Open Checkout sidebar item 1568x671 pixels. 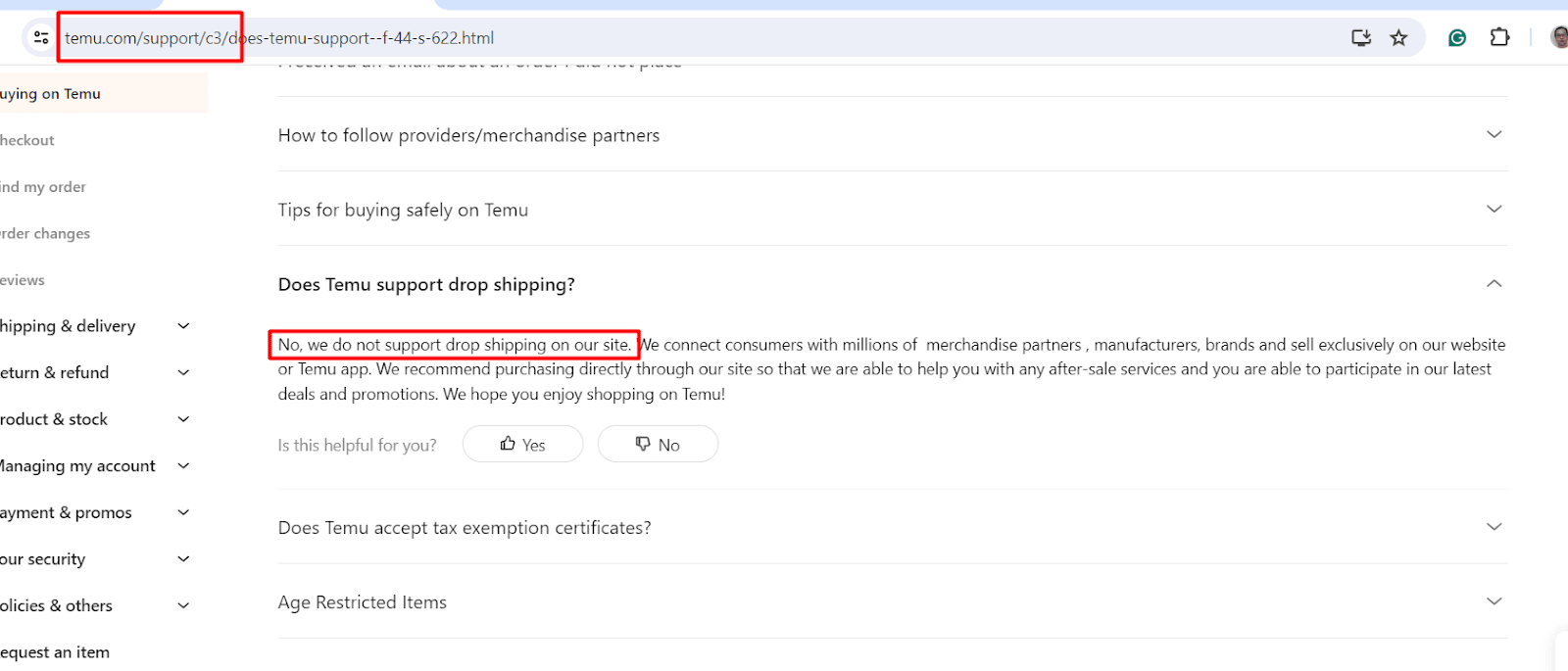pyautogui.click(x=27, y=140)
